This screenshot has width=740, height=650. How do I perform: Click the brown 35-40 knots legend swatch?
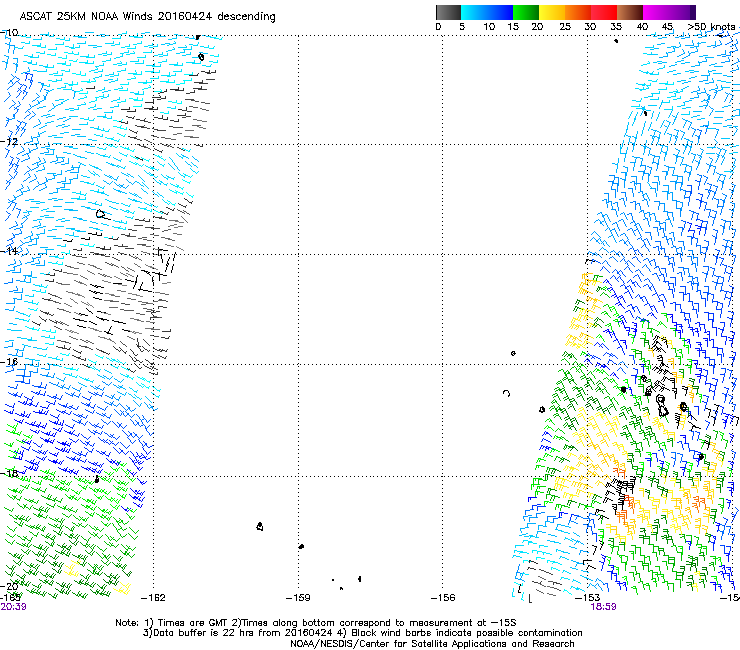point(630,12)
